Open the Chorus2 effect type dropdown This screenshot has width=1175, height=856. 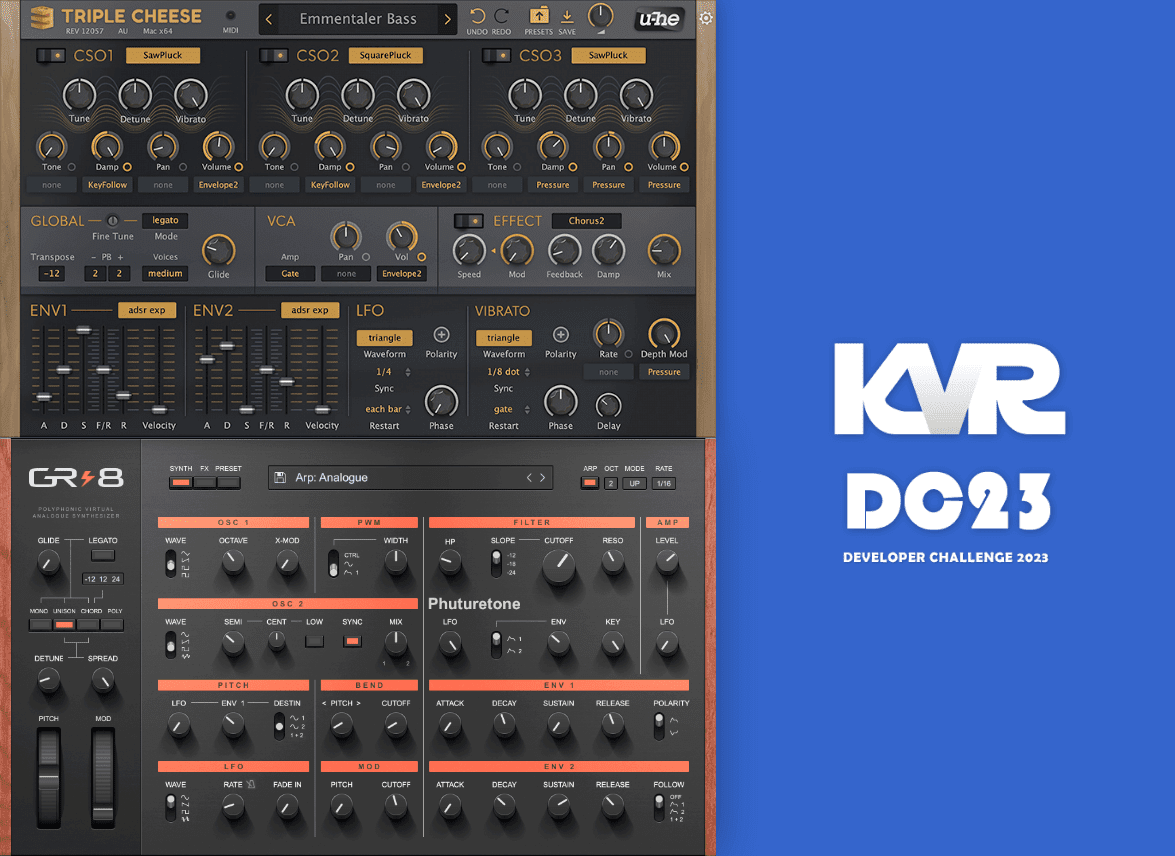point(585,221)
